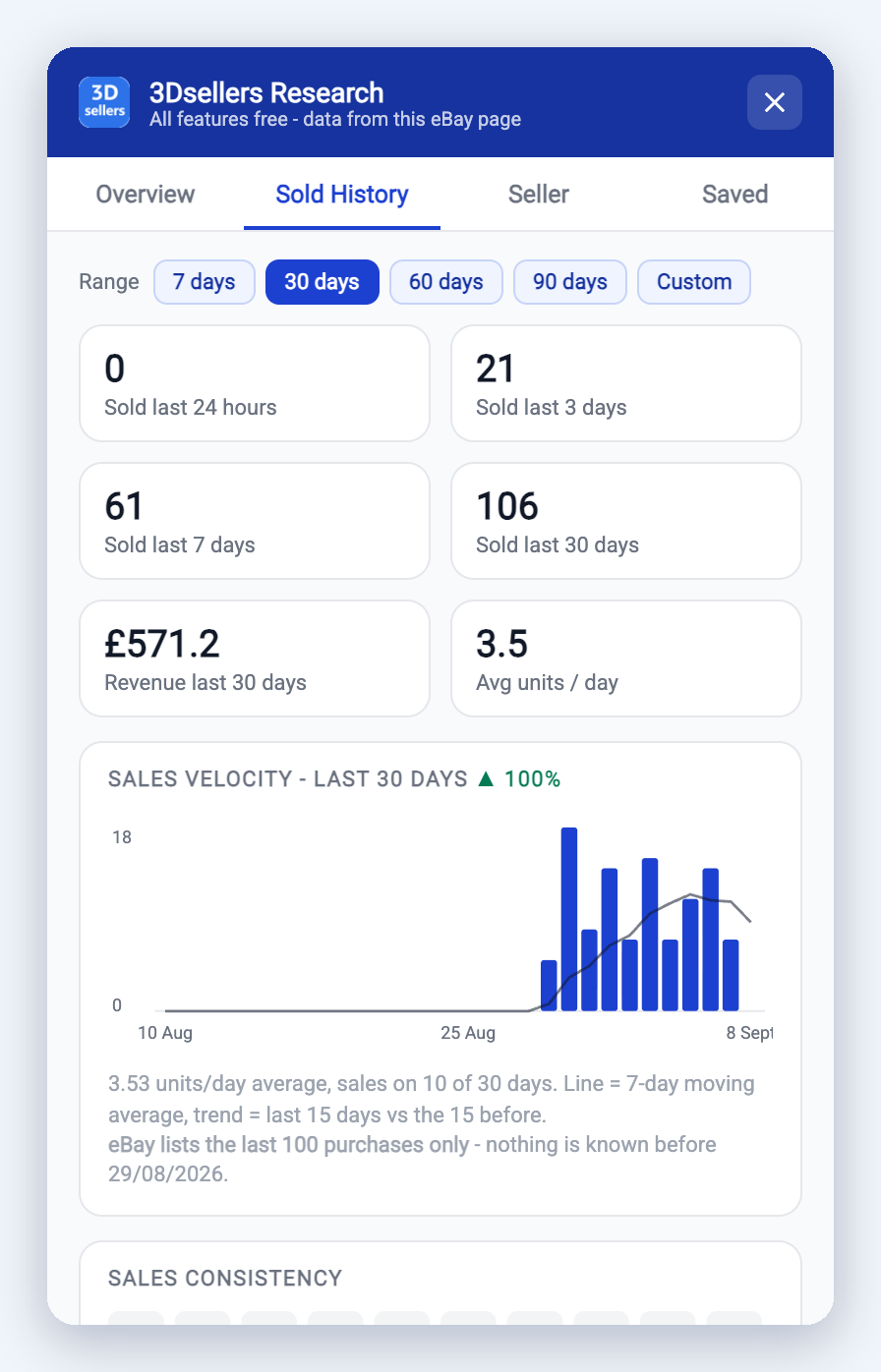Click the Sold last 7 days card

coord(255,521)
